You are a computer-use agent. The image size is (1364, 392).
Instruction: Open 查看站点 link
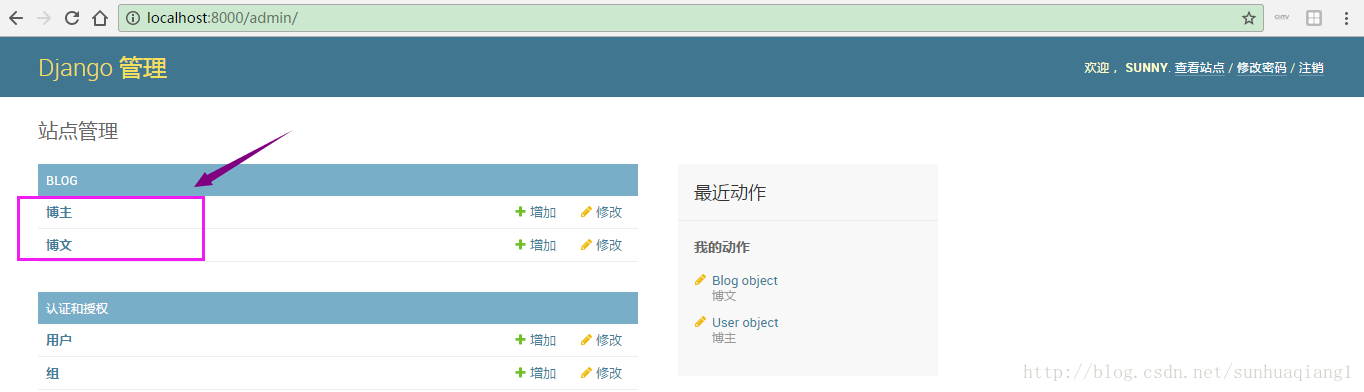1199,68
